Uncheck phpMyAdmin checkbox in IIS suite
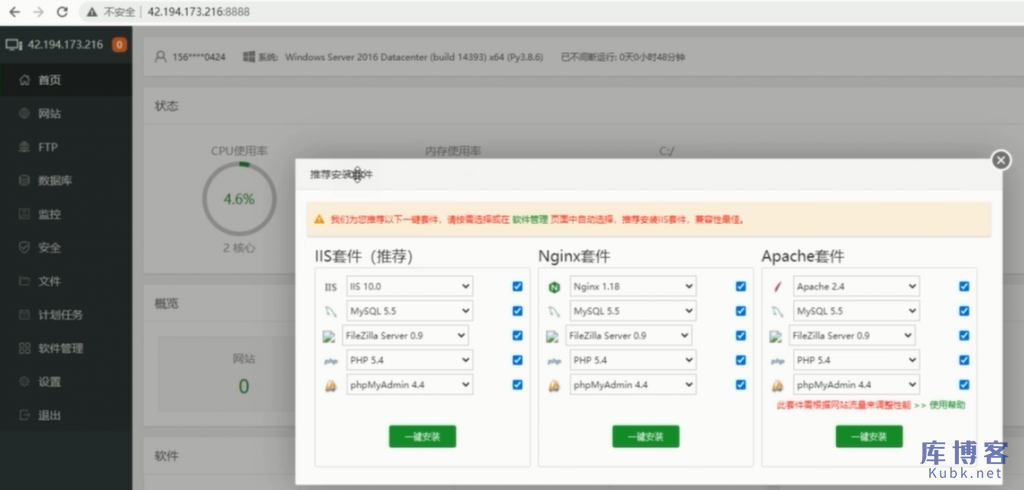 coord(517,385)
